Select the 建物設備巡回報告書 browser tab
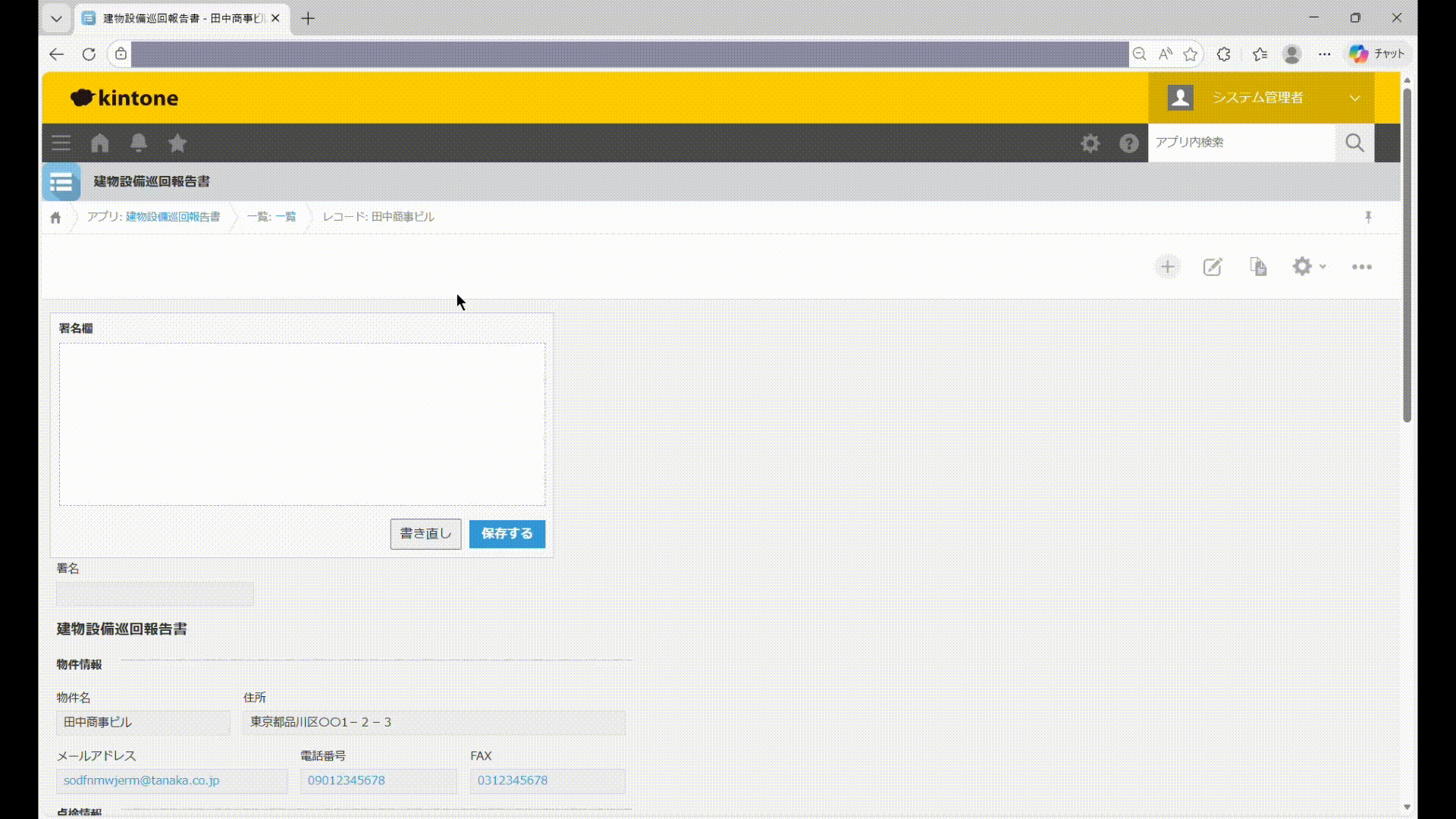The image size is (1456, 819). [x=182, y=18]
